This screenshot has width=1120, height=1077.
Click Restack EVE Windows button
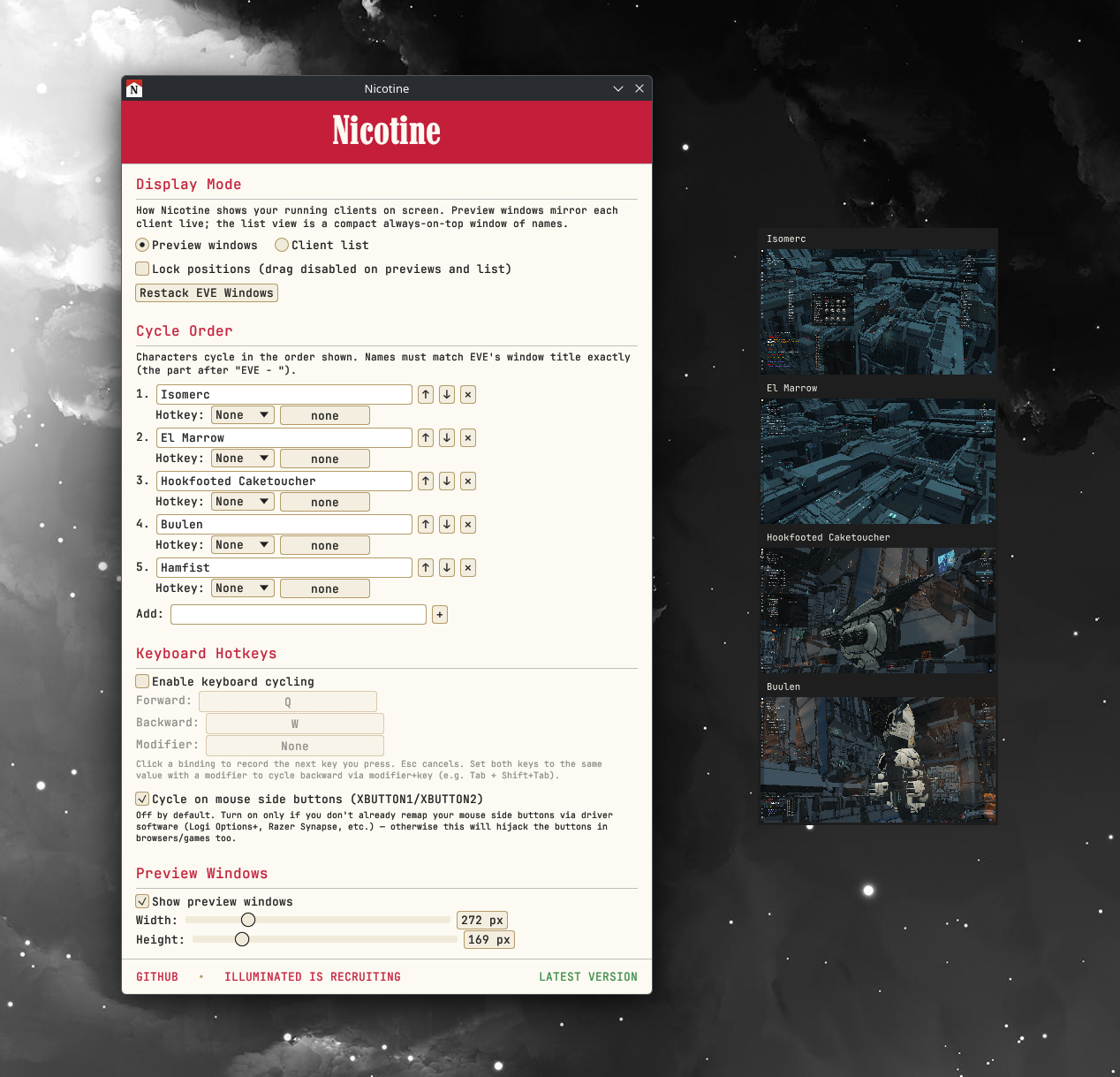coord(207,292)
